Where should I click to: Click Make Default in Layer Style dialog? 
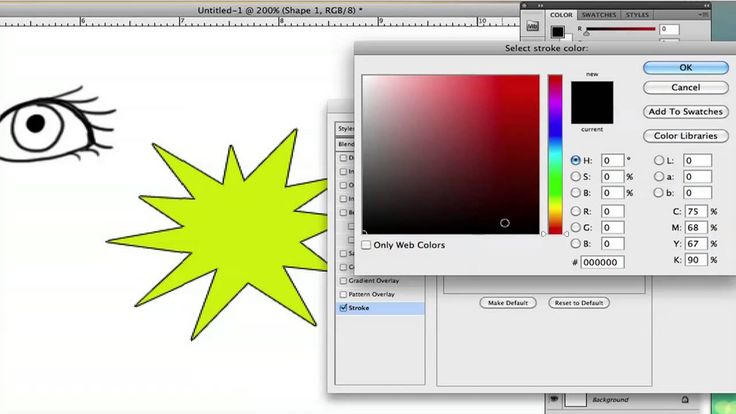[x=508, y=303]
